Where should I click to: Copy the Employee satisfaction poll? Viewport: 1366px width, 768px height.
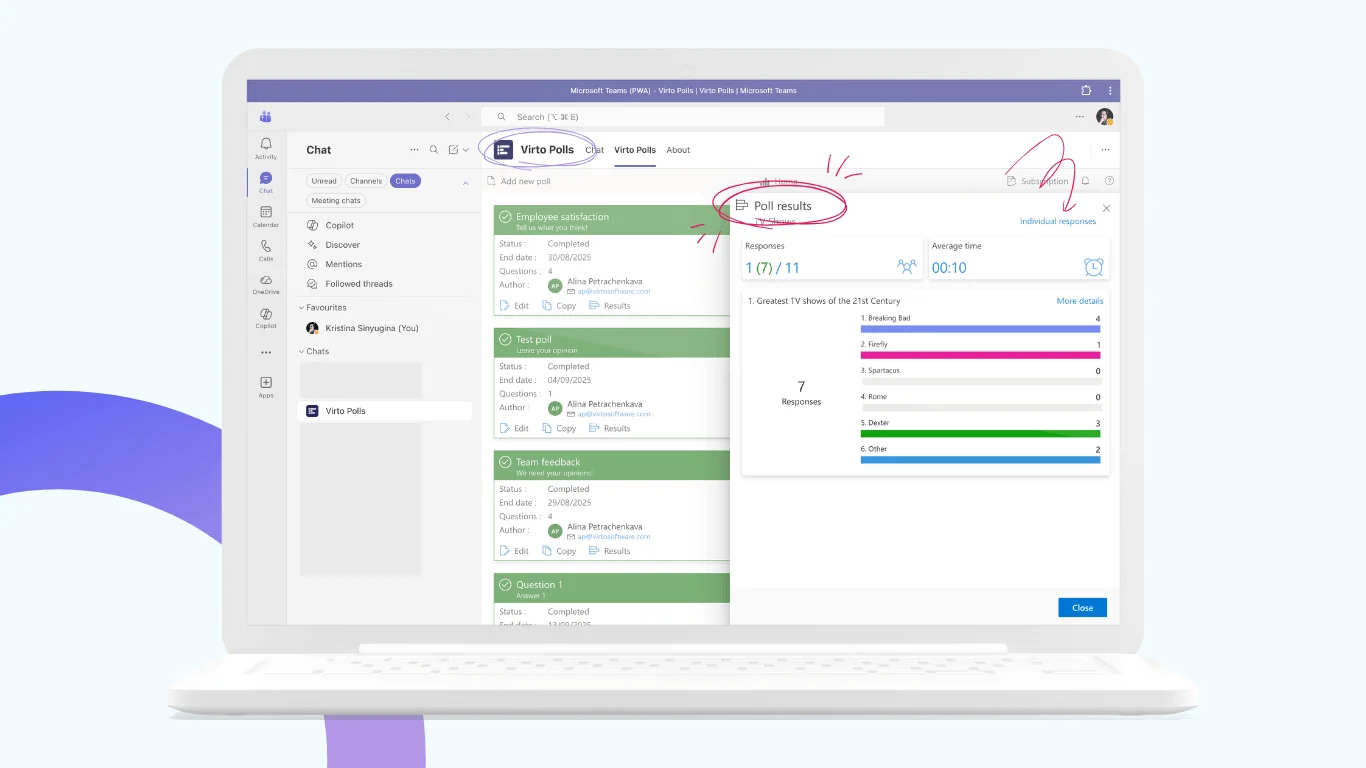(559, 306)
